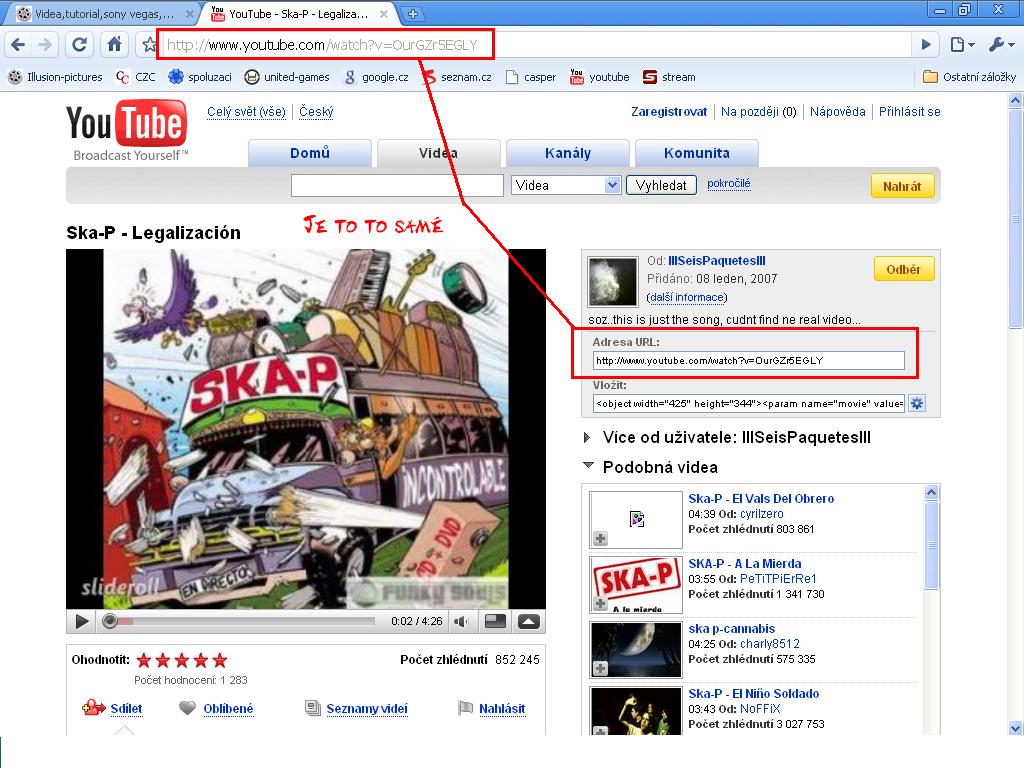
Task: Open the united-games bookmark
Action: [287, 77]
